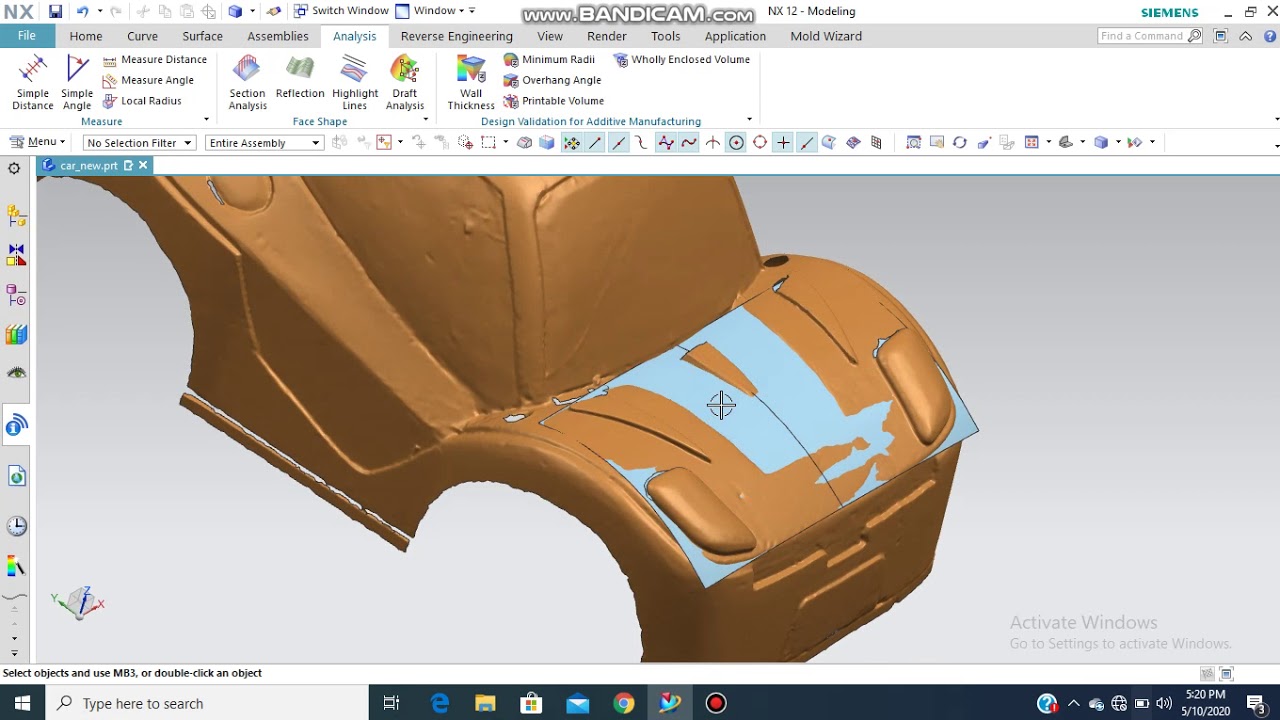Open the Assembly Navigator in the sidebar
The width and height of the screenshot is (1280, 720).
(16, 215)
